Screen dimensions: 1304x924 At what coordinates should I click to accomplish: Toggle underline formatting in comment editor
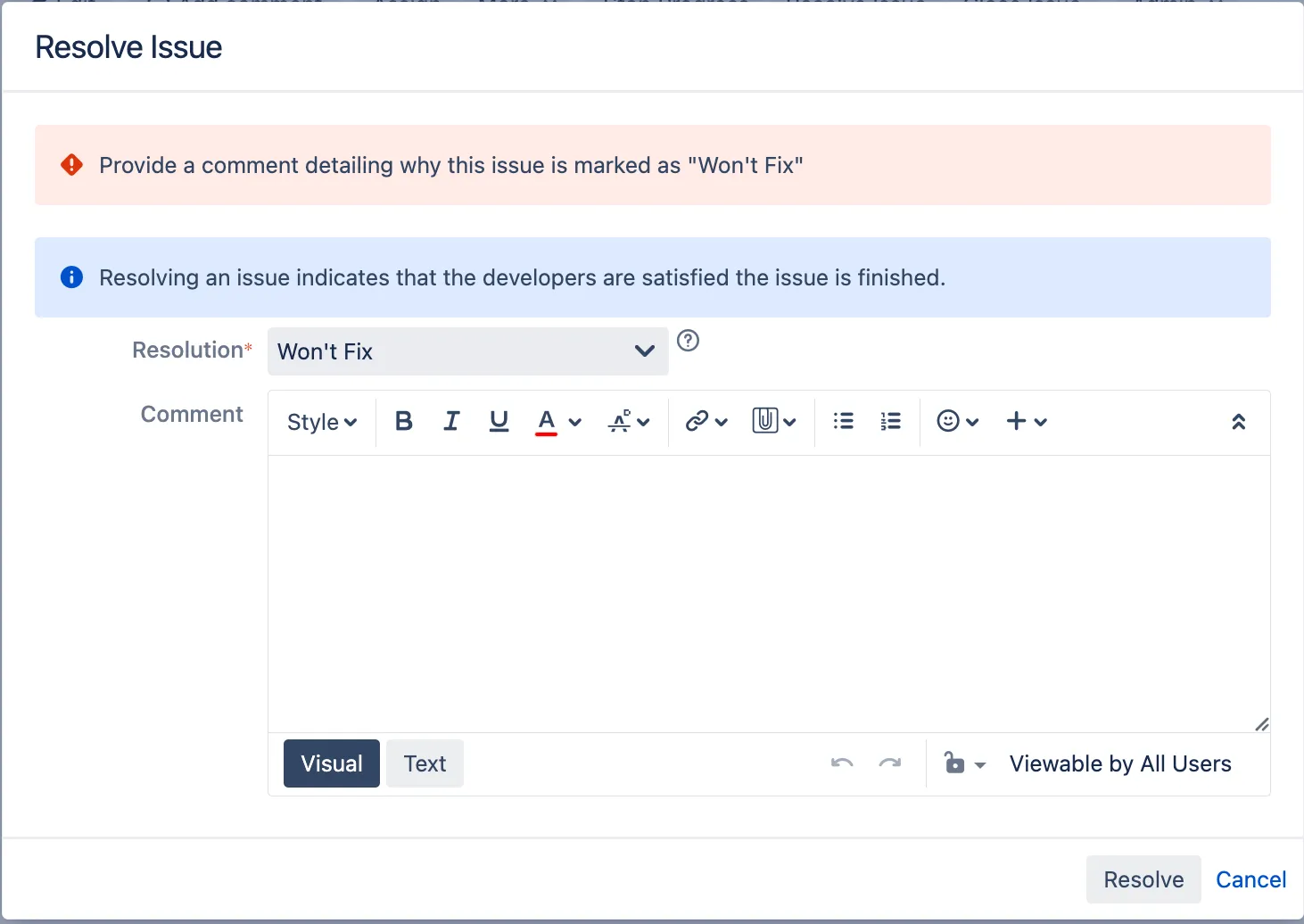(499, 421)
